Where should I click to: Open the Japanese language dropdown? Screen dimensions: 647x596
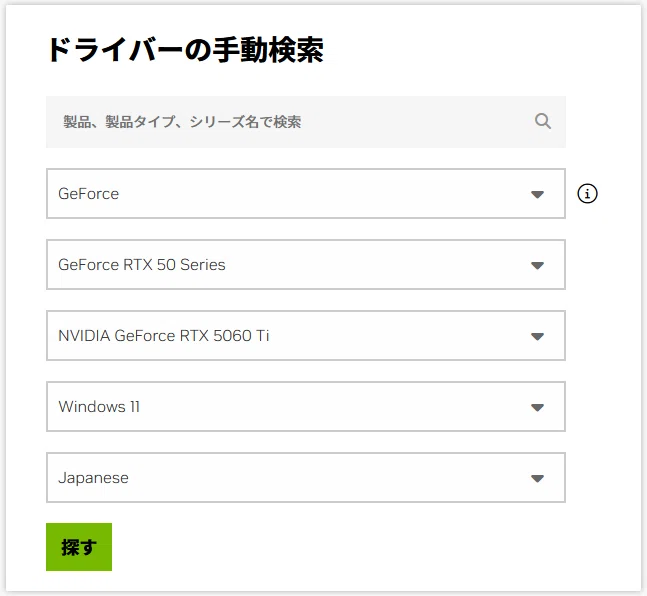306,478
